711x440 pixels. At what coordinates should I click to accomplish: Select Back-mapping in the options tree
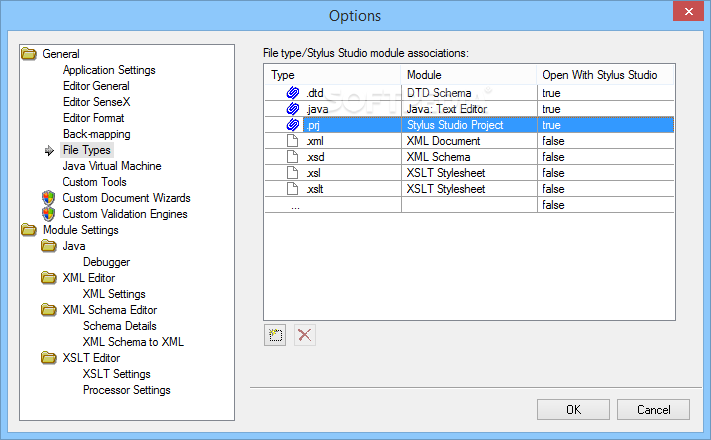(97, 134)
